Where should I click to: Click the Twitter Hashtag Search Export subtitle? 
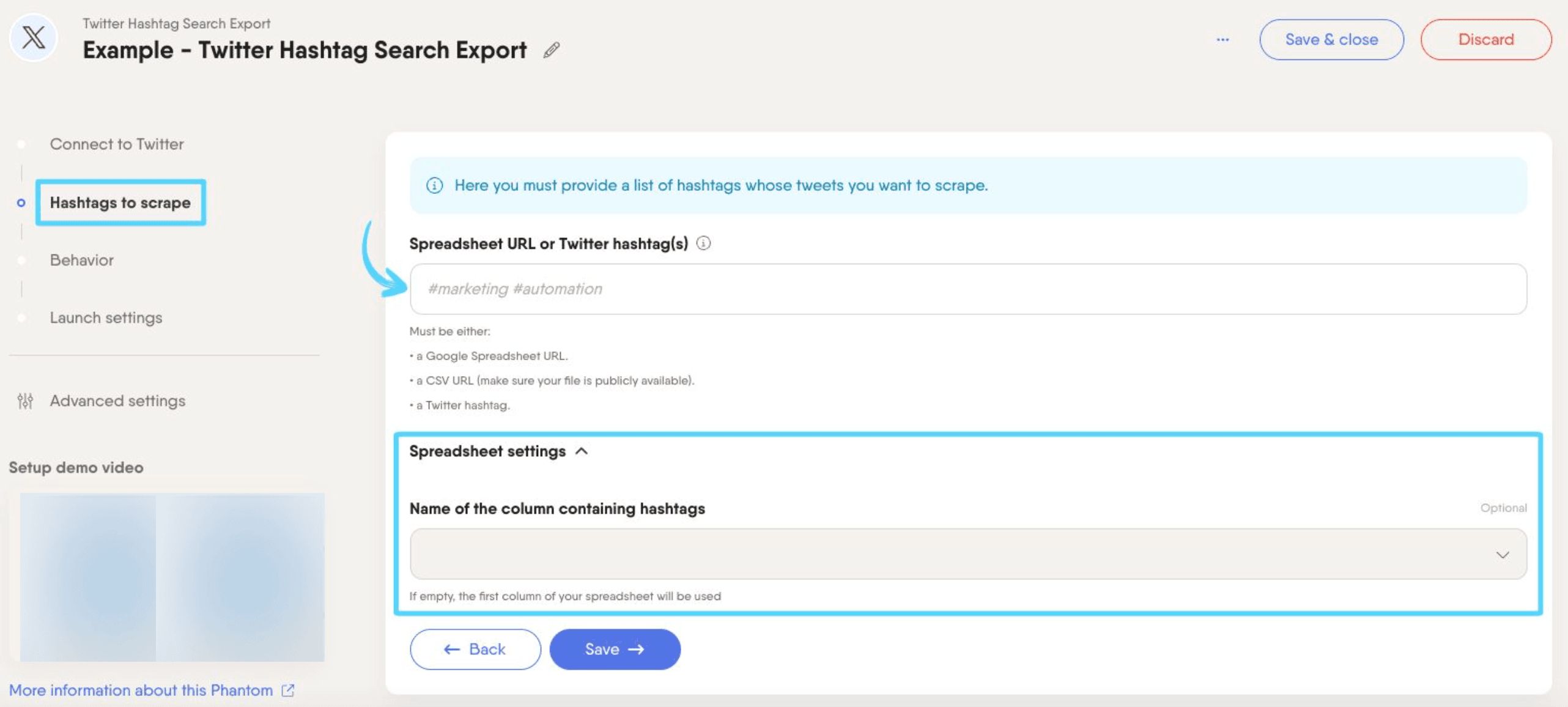click(177, 24)
